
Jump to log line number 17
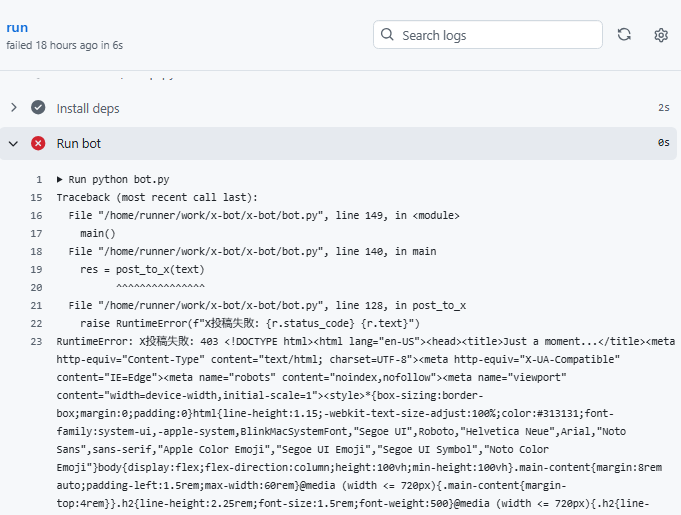36,234
